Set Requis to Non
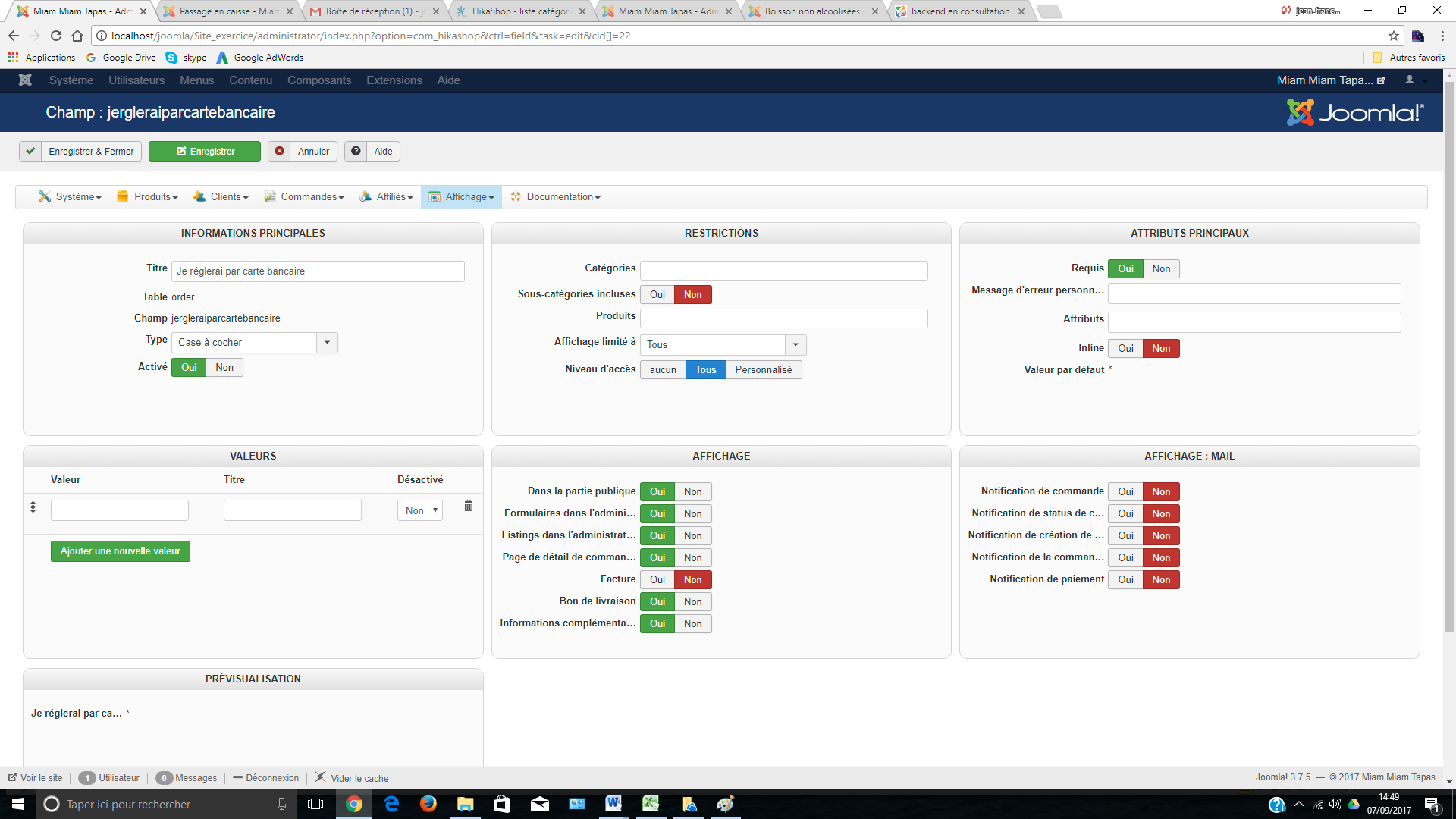This screenshot has height=819, width=1456. tap(1160, 268)
